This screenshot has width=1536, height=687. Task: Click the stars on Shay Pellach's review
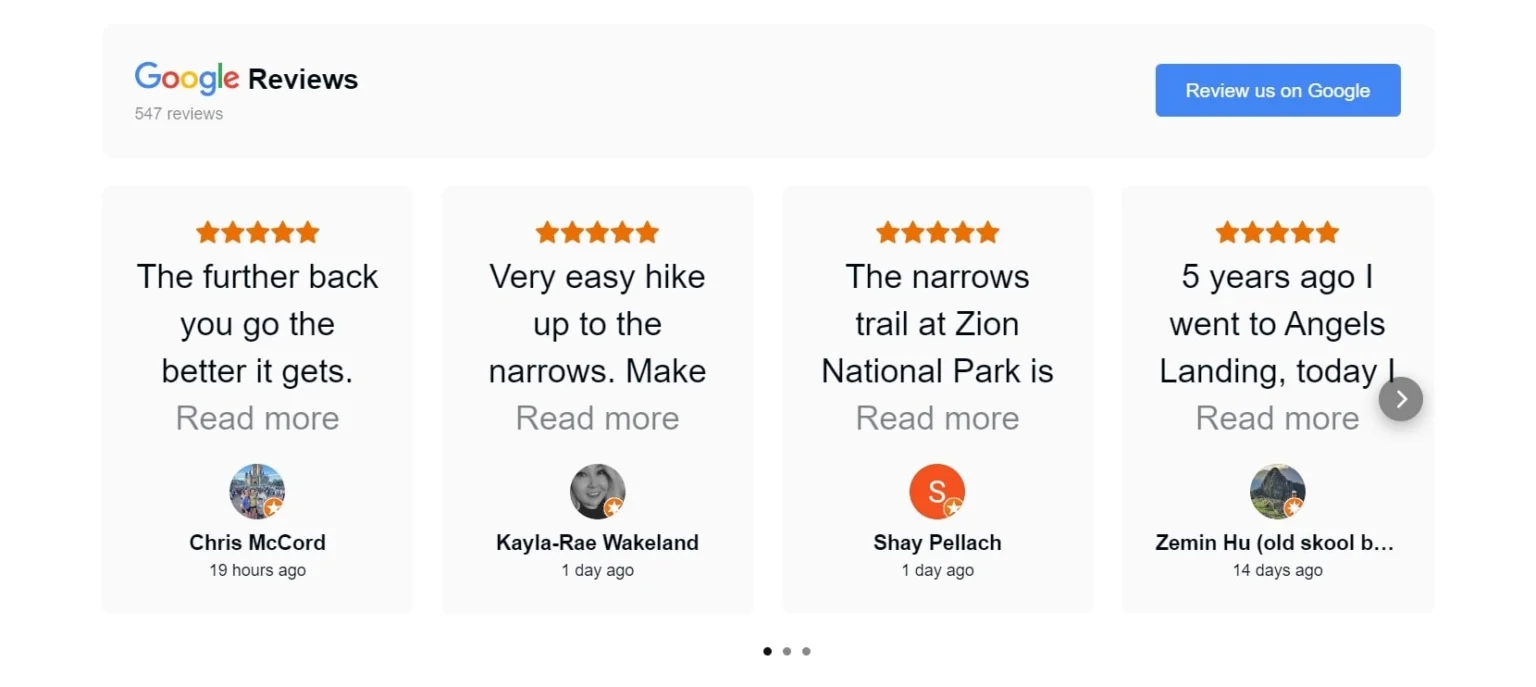tap(937, 231)
